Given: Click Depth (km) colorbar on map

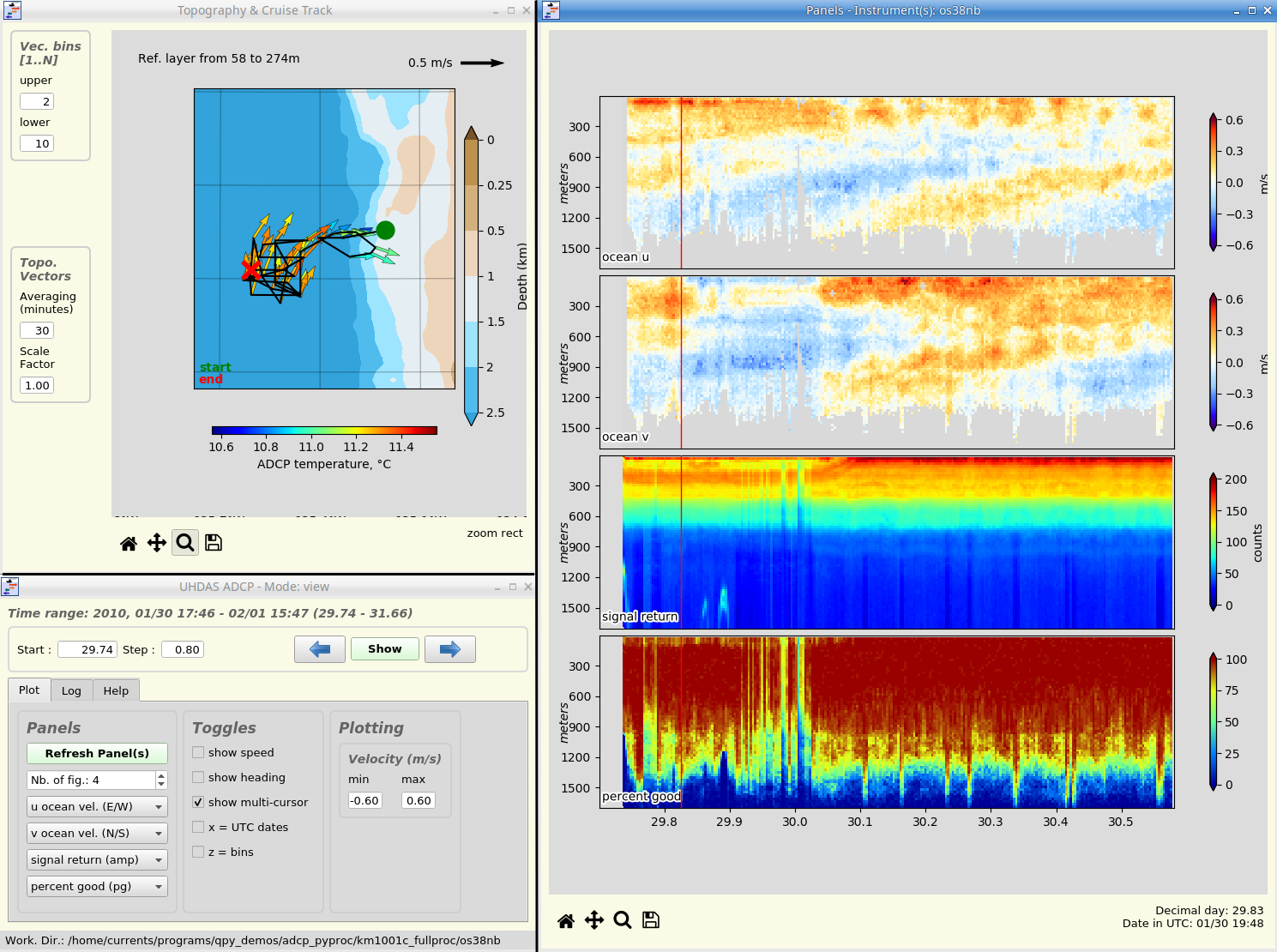Looking at the screenshot, I should (471, 275).
